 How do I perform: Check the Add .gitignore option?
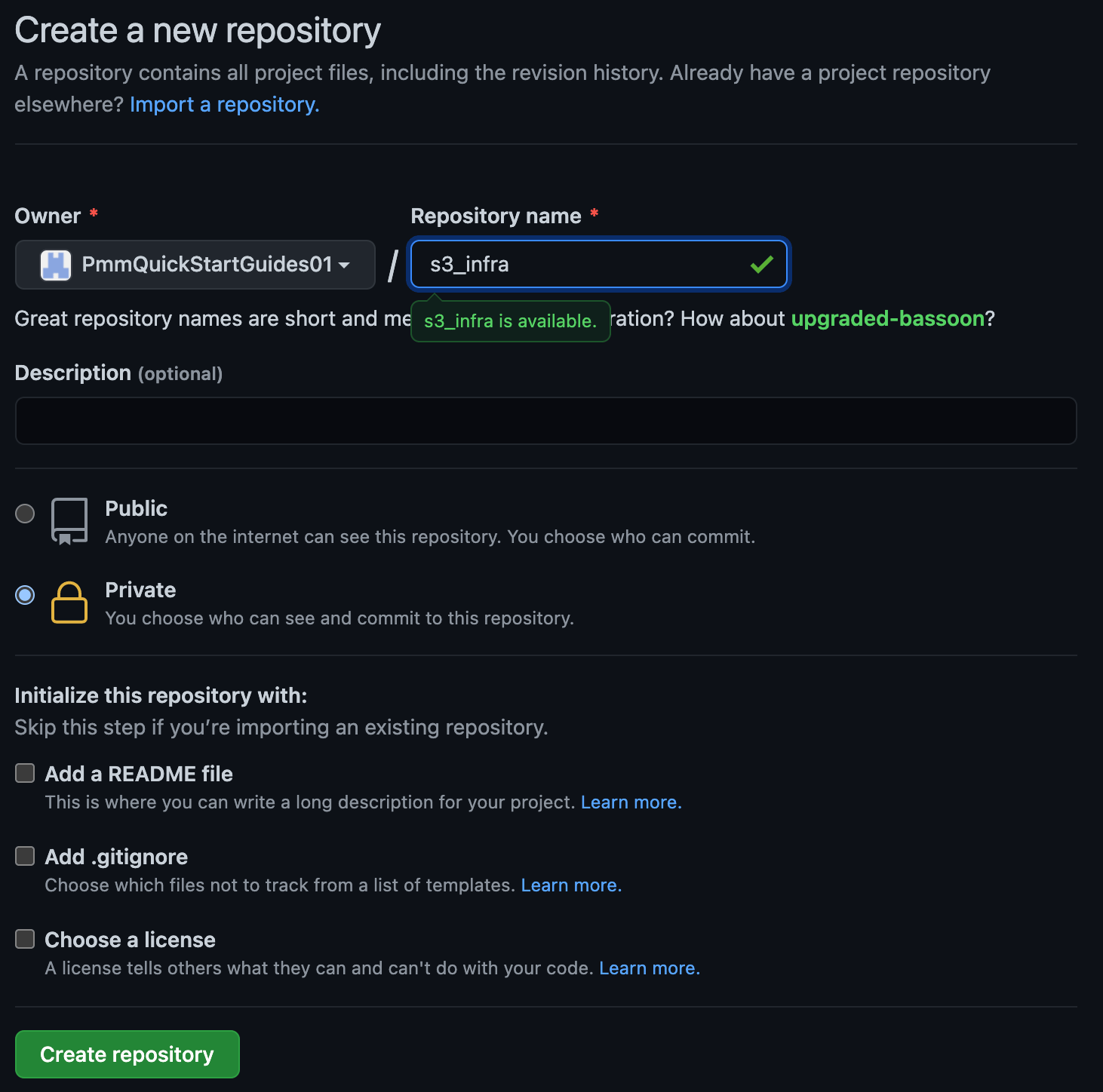[25, 856]
